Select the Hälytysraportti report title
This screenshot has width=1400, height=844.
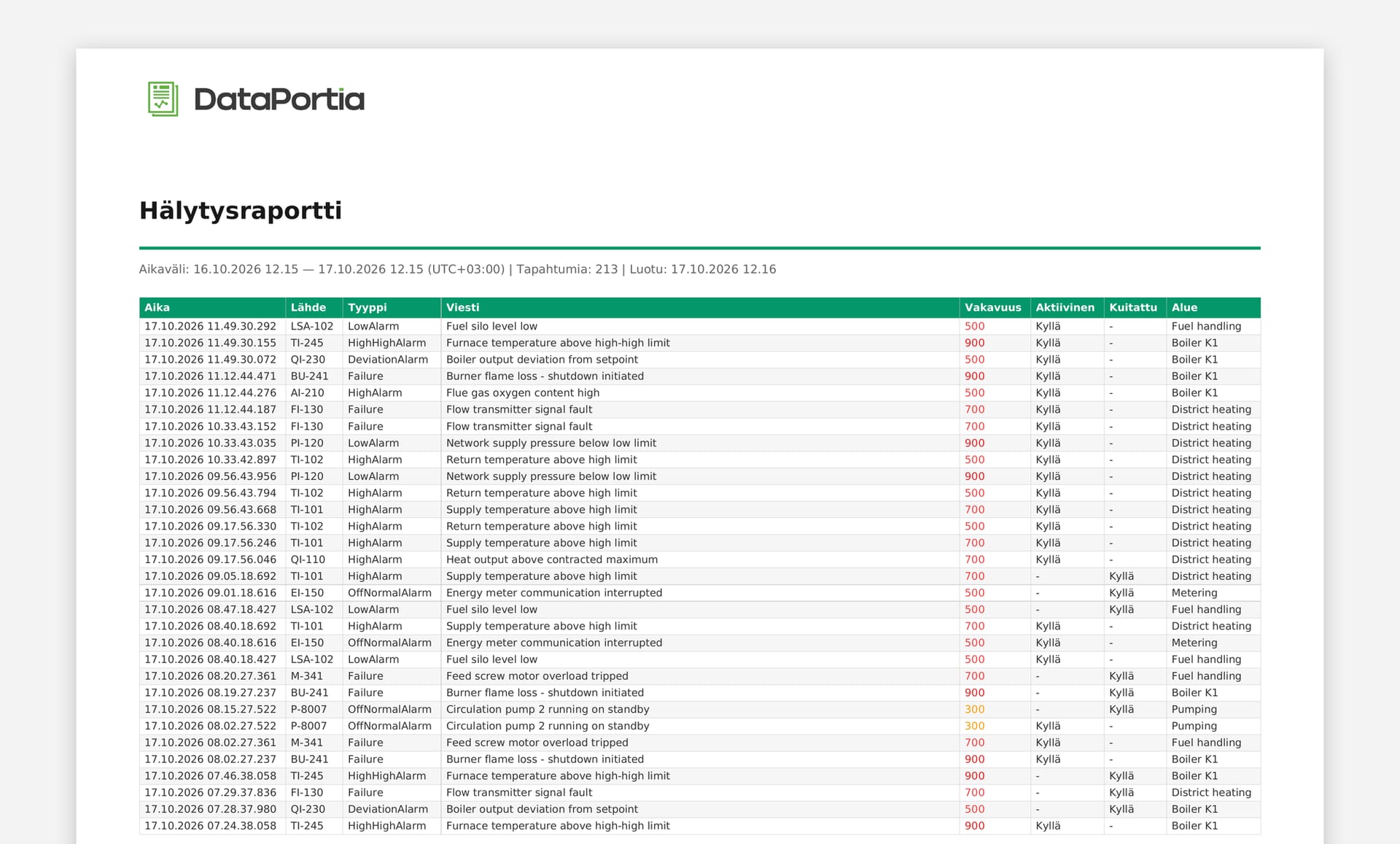tap(241, 210)
